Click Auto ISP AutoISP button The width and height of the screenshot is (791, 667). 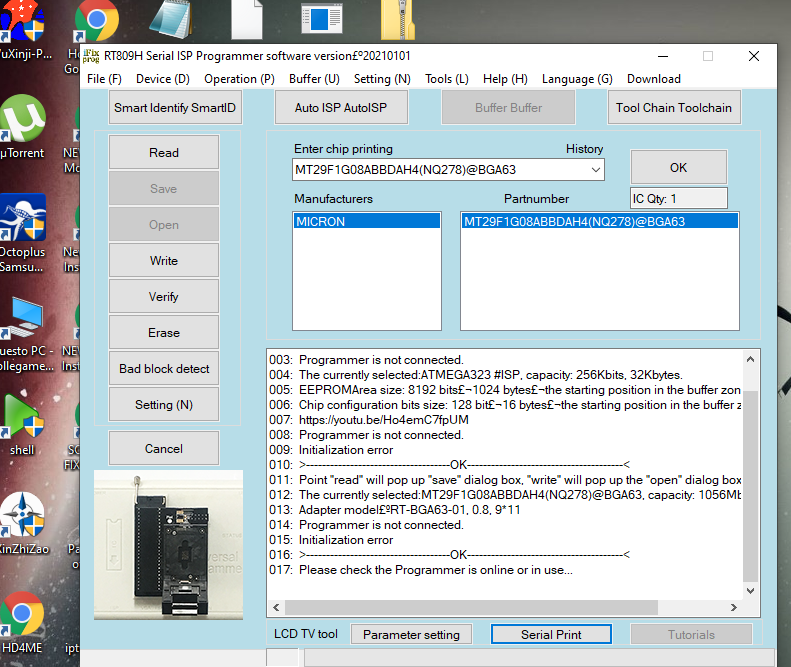pos(341,107)
